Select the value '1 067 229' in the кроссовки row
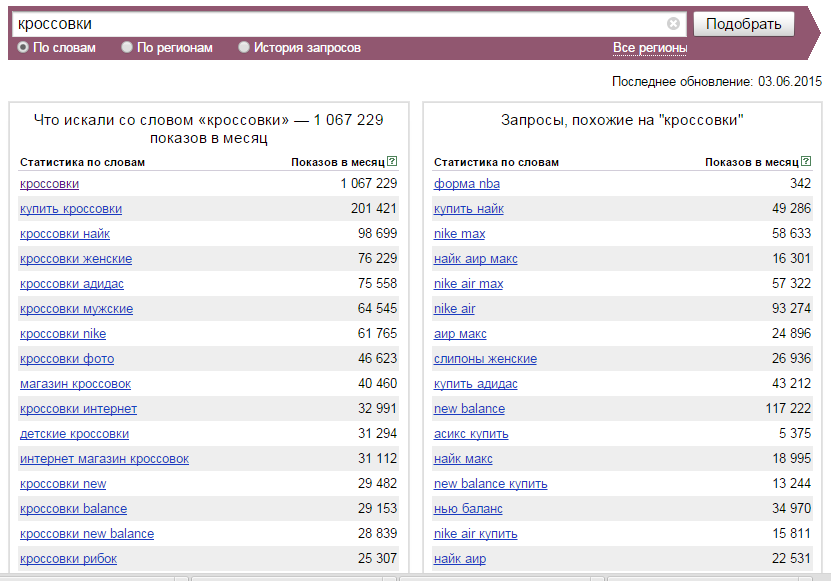This screenshot has width=831, height=581. 368,183
